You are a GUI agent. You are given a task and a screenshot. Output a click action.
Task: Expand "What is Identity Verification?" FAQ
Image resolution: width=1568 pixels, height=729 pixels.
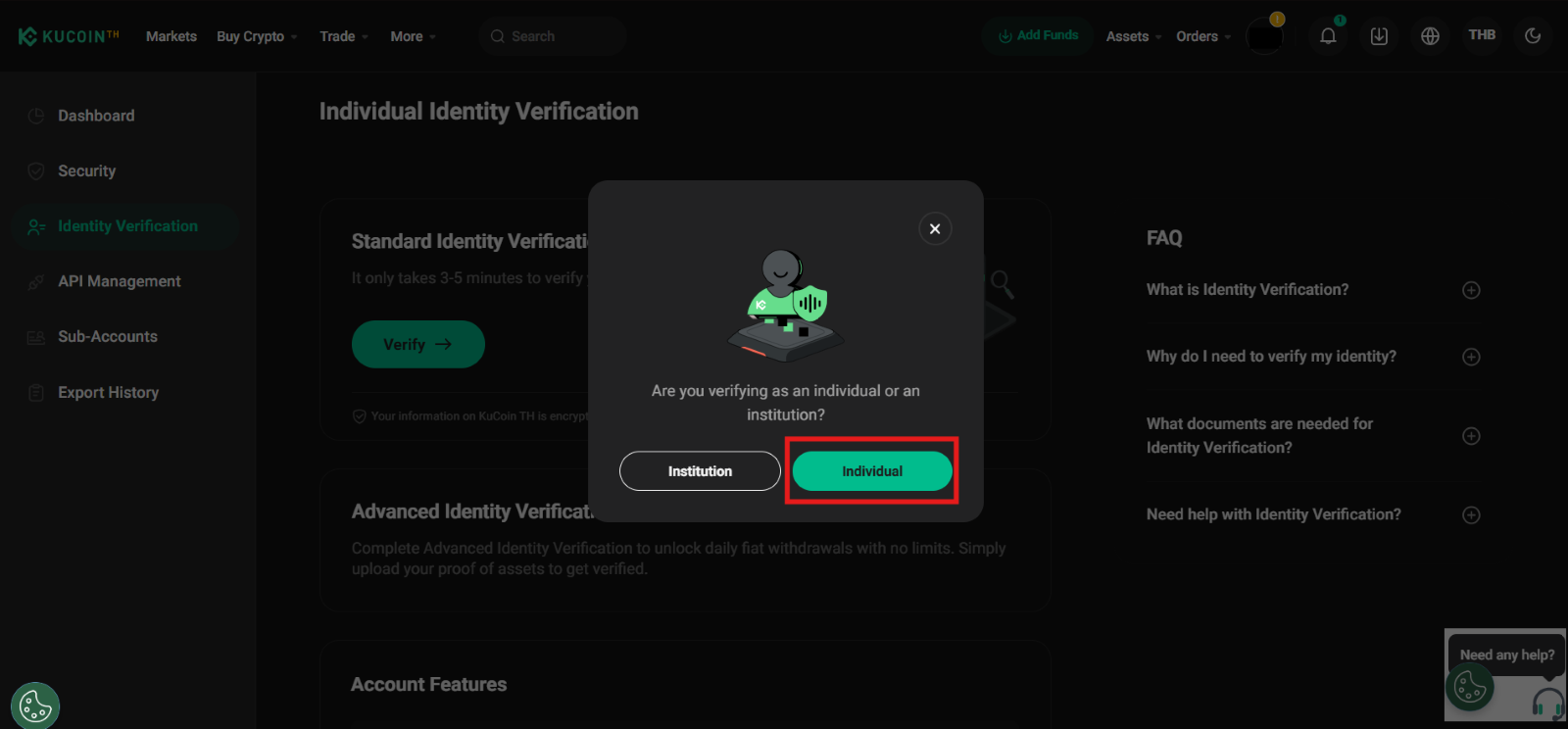click(1471, 290)
